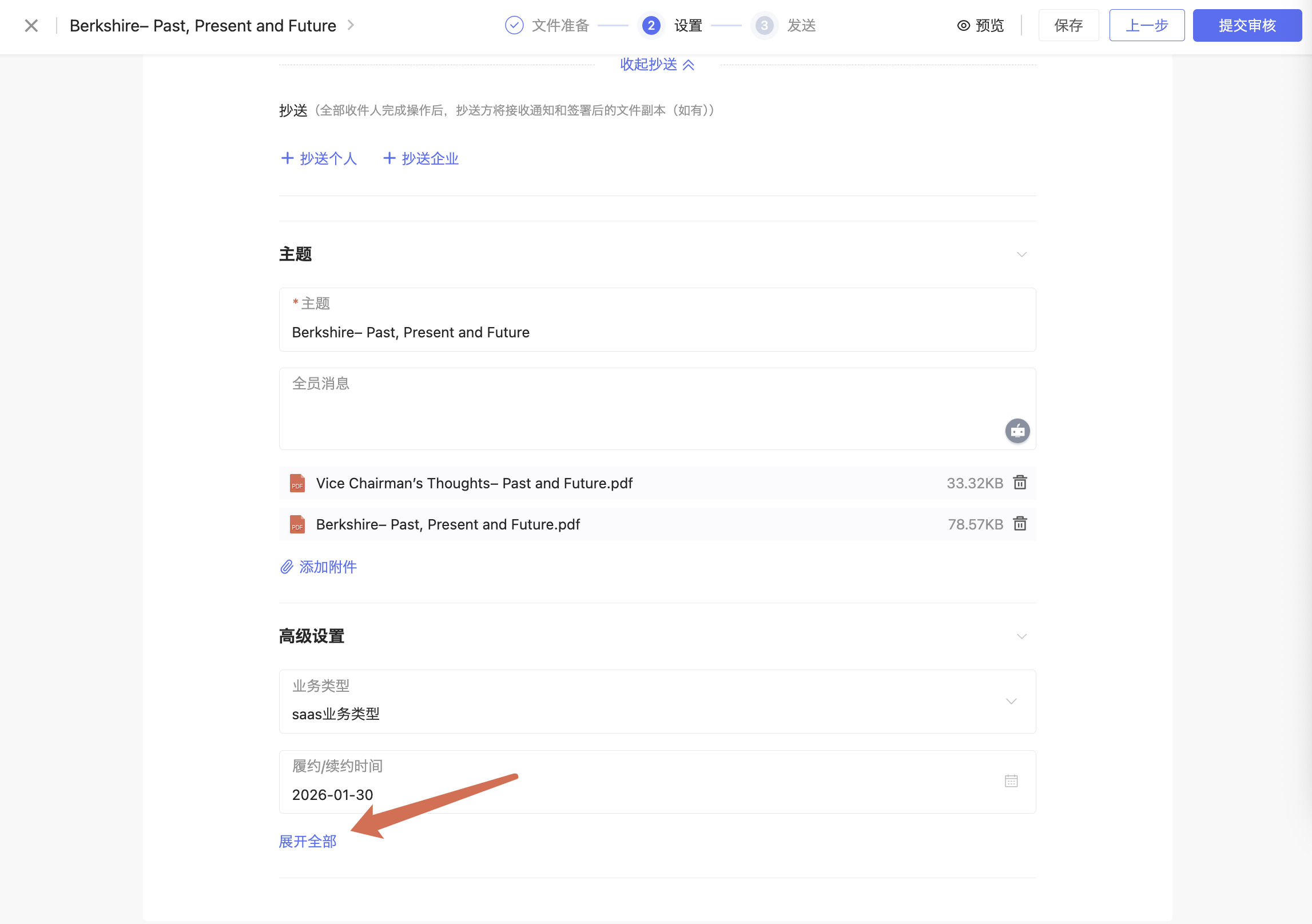Open the calendar icon for renewal date

coord(1011,781)
